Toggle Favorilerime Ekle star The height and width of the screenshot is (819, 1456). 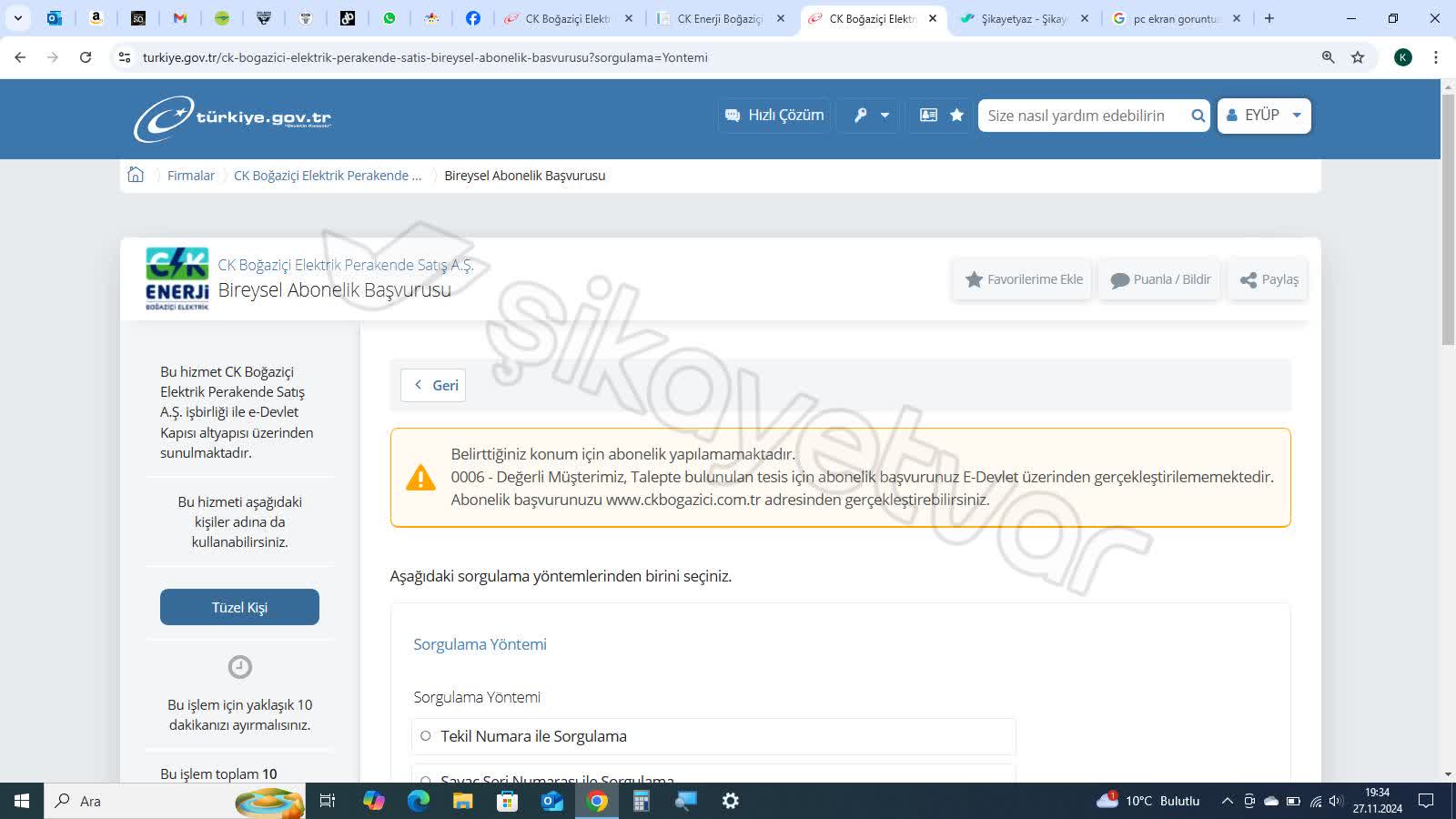(1021, 279)
